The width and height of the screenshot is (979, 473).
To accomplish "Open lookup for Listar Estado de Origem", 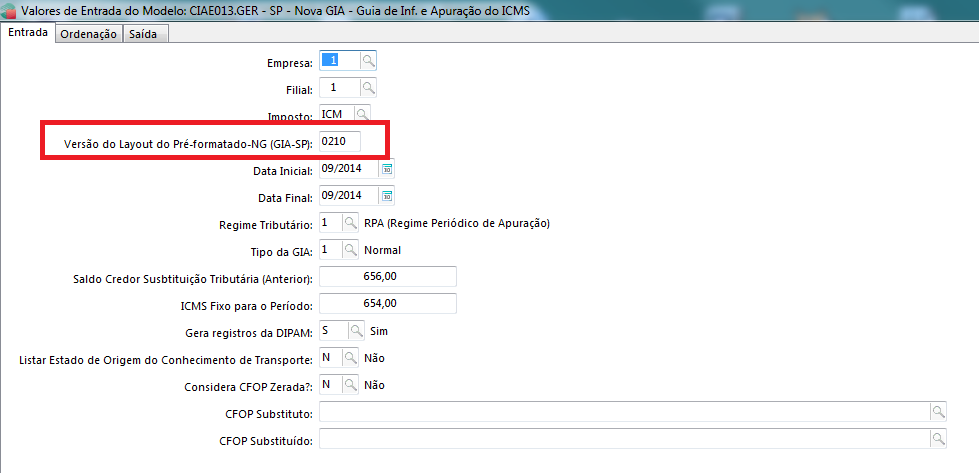I will 350,357.
